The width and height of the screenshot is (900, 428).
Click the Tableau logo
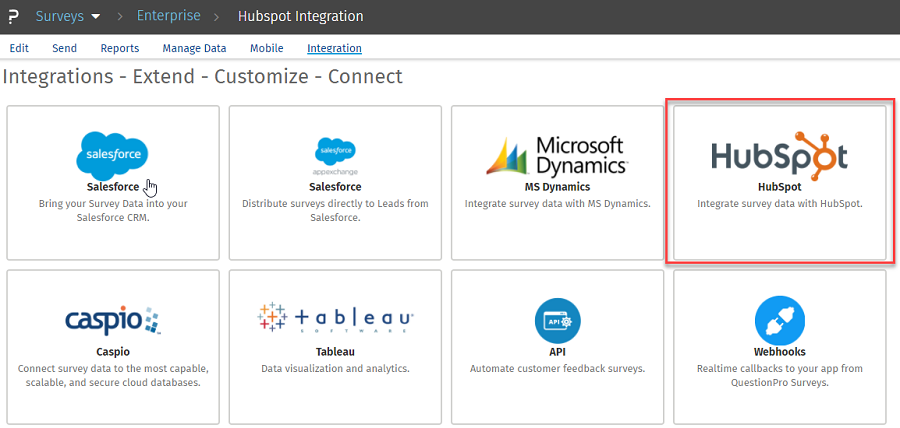point(335,318)
